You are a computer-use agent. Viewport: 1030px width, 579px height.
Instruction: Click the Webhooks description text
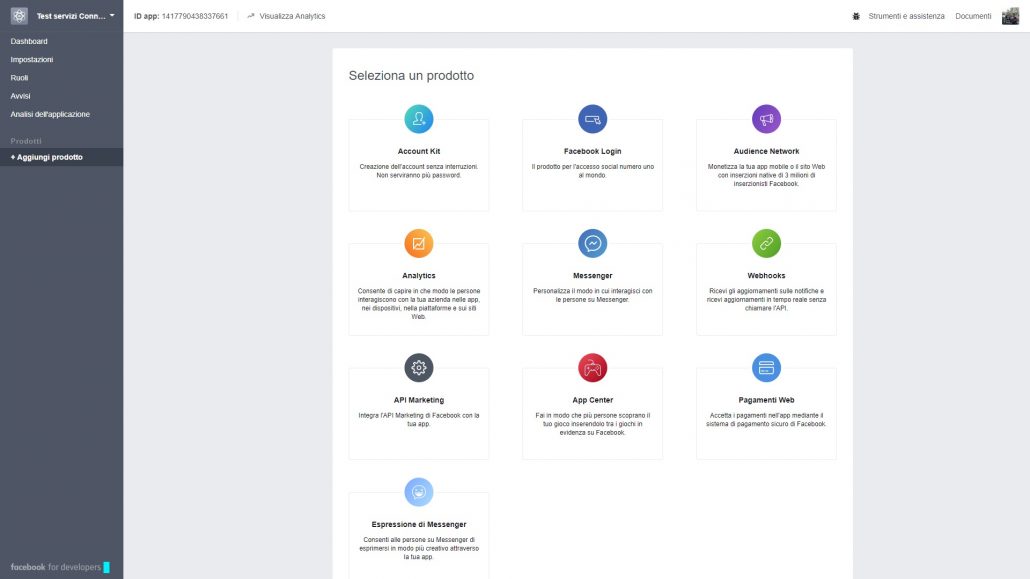tap(766, 299)
